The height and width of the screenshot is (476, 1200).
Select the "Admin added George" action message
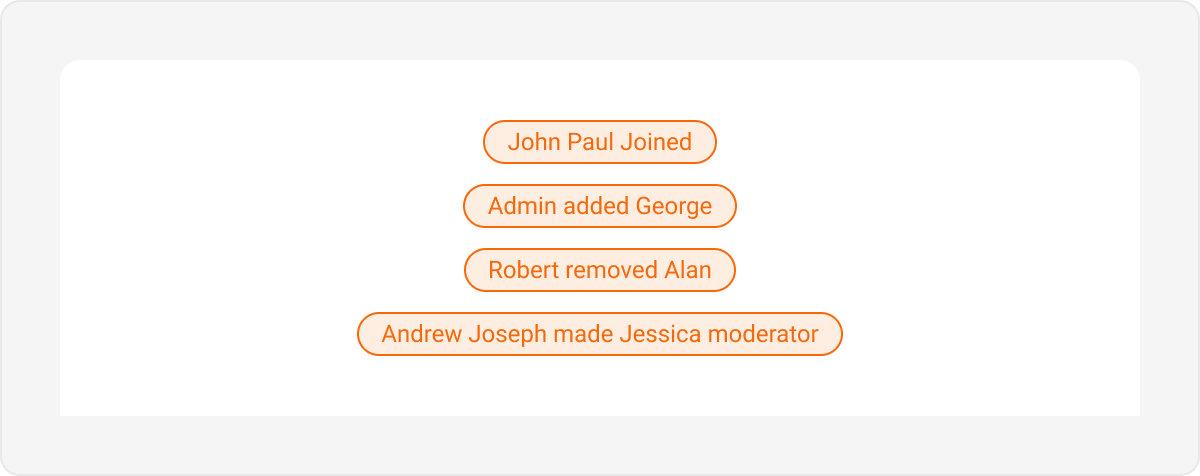600,206
